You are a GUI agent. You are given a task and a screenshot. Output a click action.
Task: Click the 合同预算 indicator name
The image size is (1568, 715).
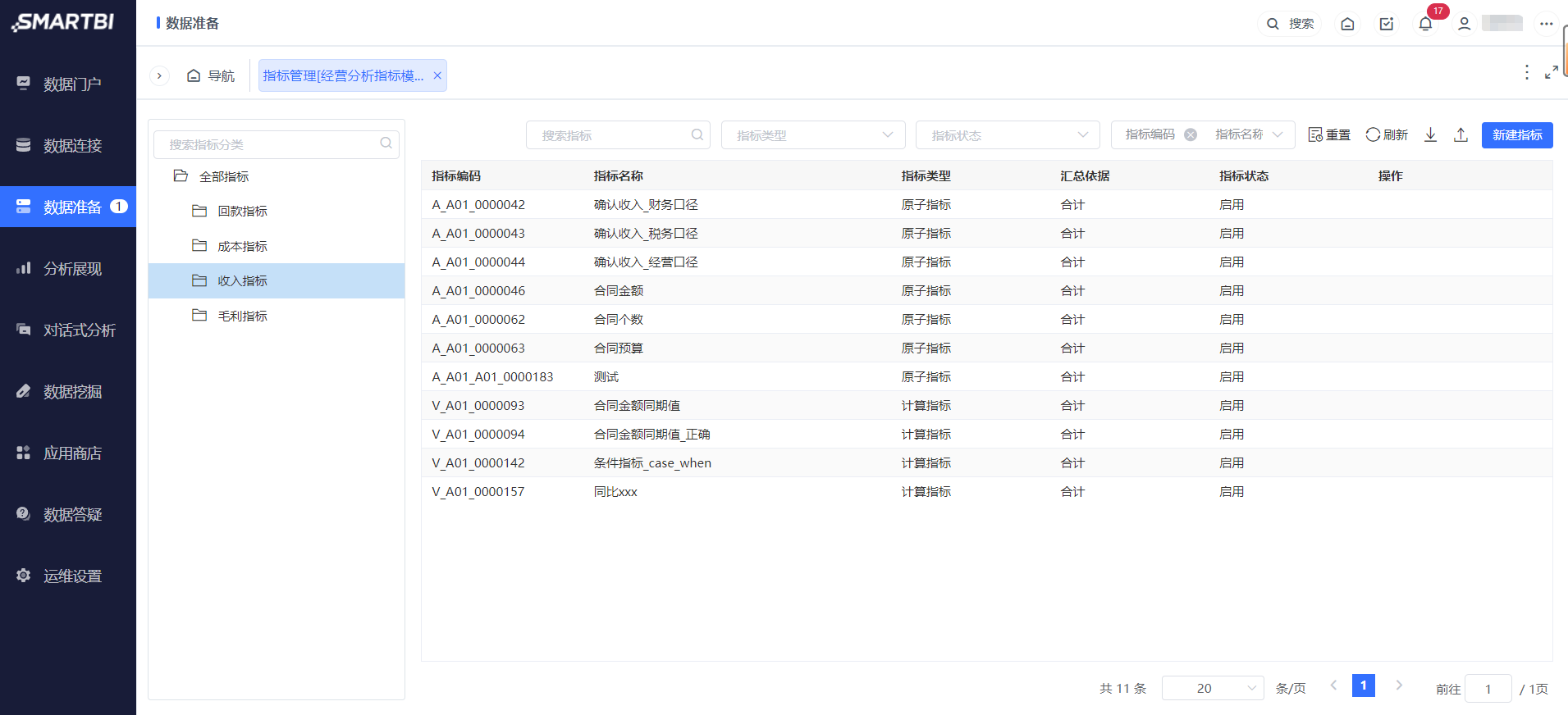click(x=619, y=348)
